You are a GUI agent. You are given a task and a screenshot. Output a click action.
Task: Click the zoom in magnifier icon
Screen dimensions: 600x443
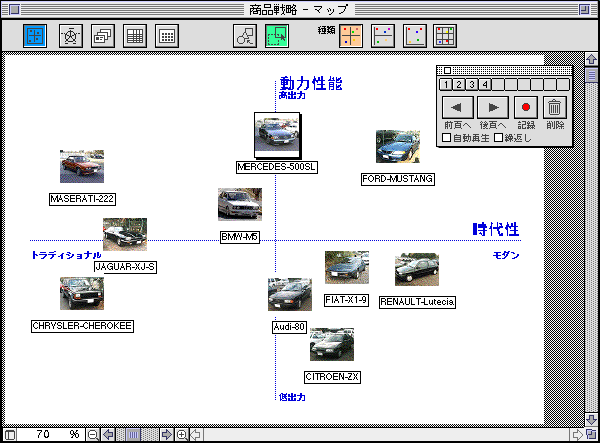[x=182, y=435]
